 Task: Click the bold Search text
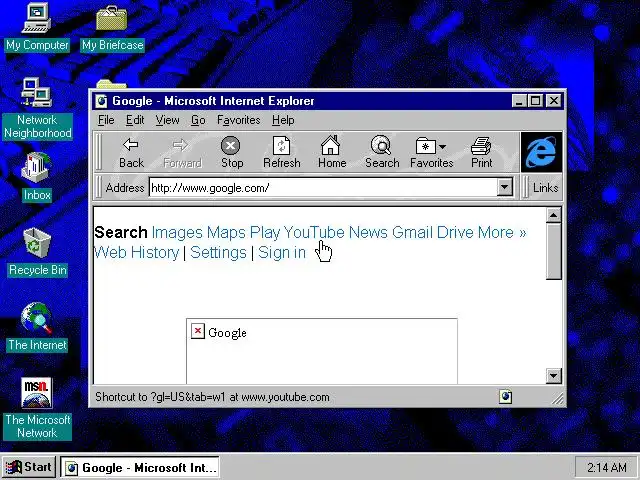(120, 233)
